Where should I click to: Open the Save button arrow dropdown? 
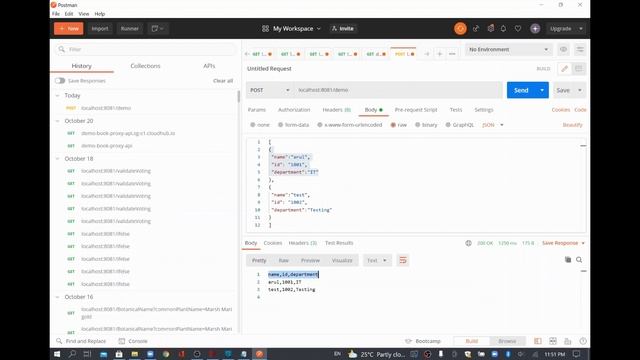(580, 90)
